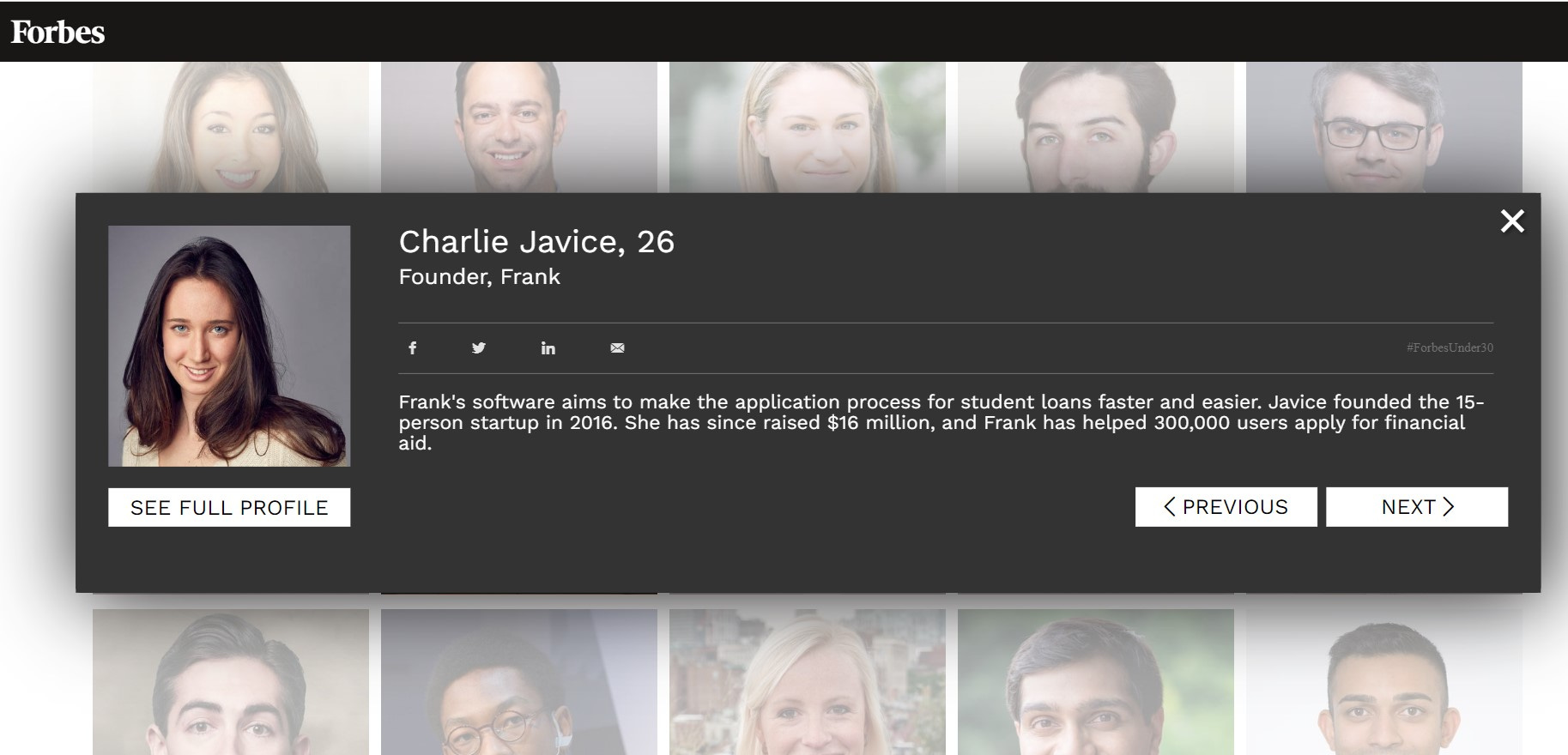
Task: Click the Forbes logo in header
Action: 58,33
